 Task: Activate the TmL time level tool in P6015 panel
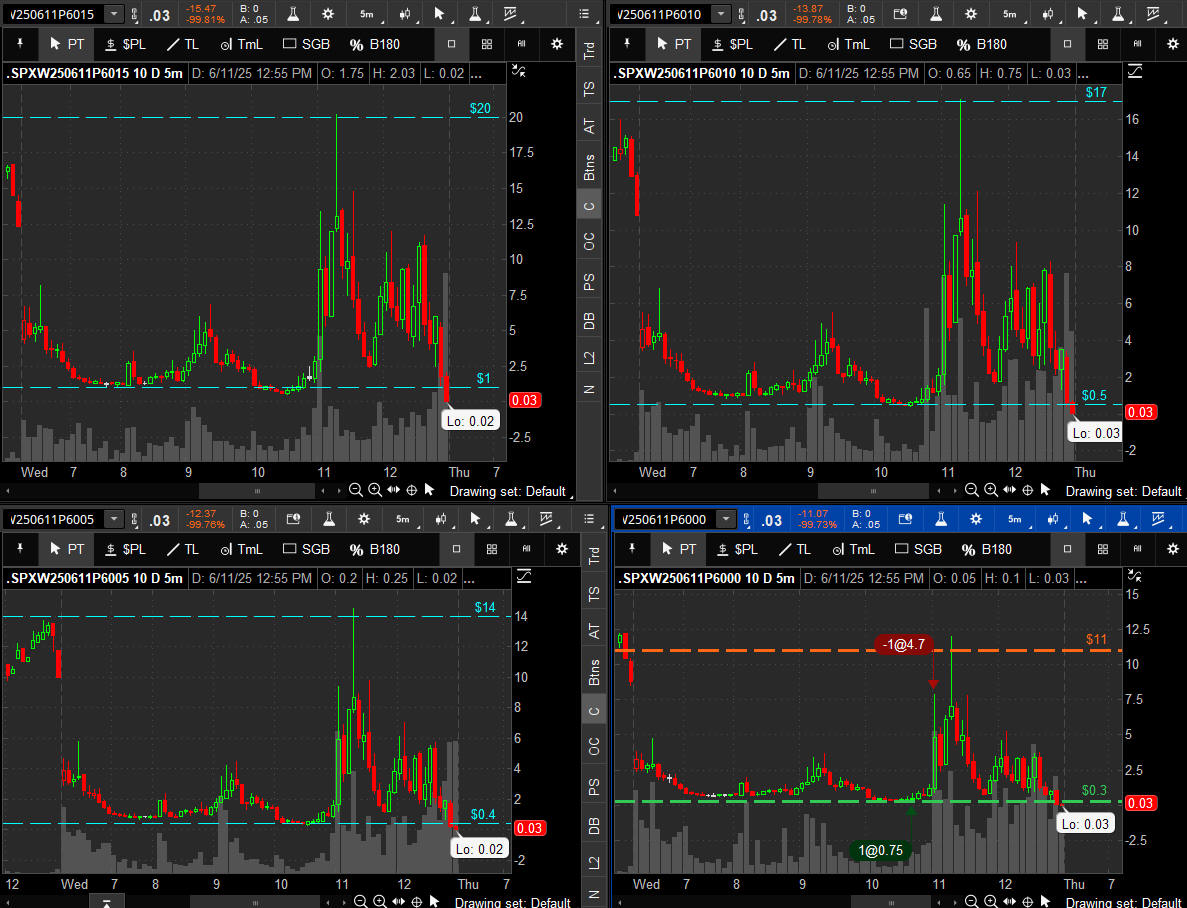(241, 44)
